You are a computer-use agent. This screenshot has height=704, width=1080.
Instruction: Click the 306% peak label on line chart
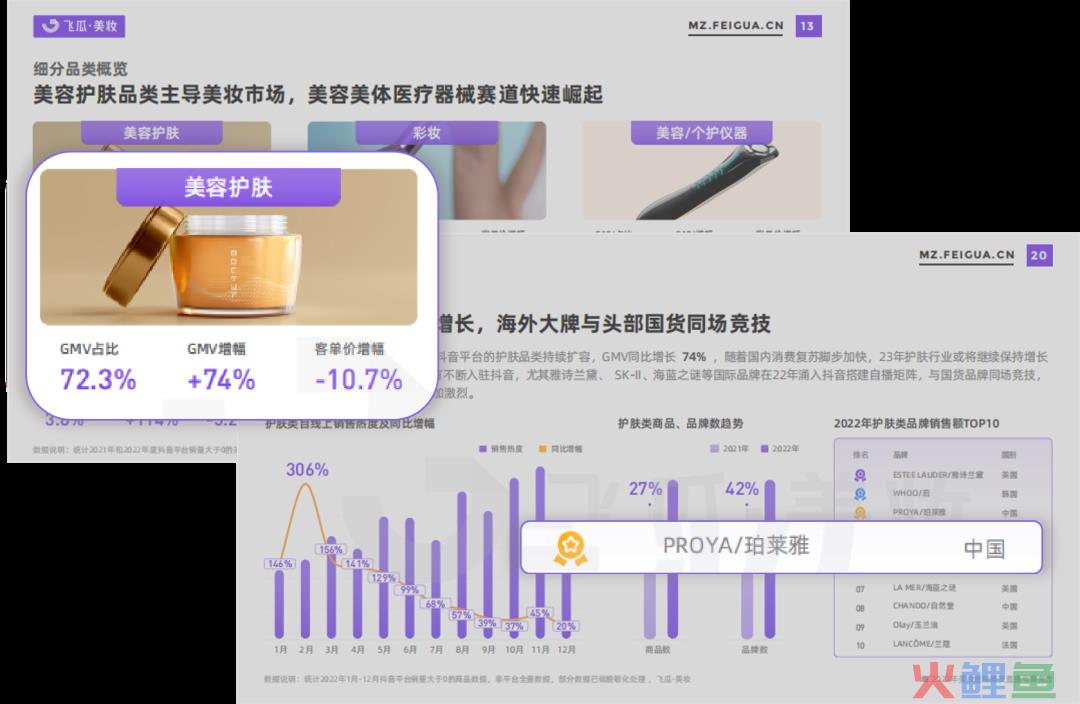[307, 470]
